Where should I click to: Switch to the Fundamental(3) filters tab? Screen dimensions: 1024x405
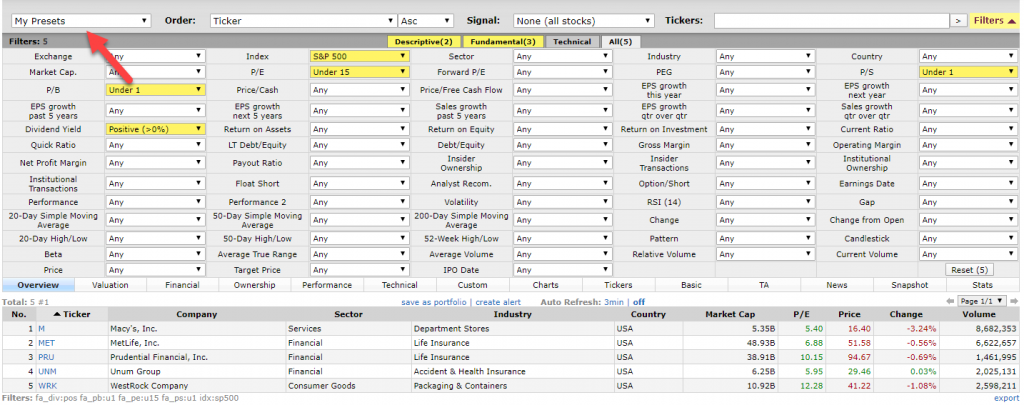point(503,42)
